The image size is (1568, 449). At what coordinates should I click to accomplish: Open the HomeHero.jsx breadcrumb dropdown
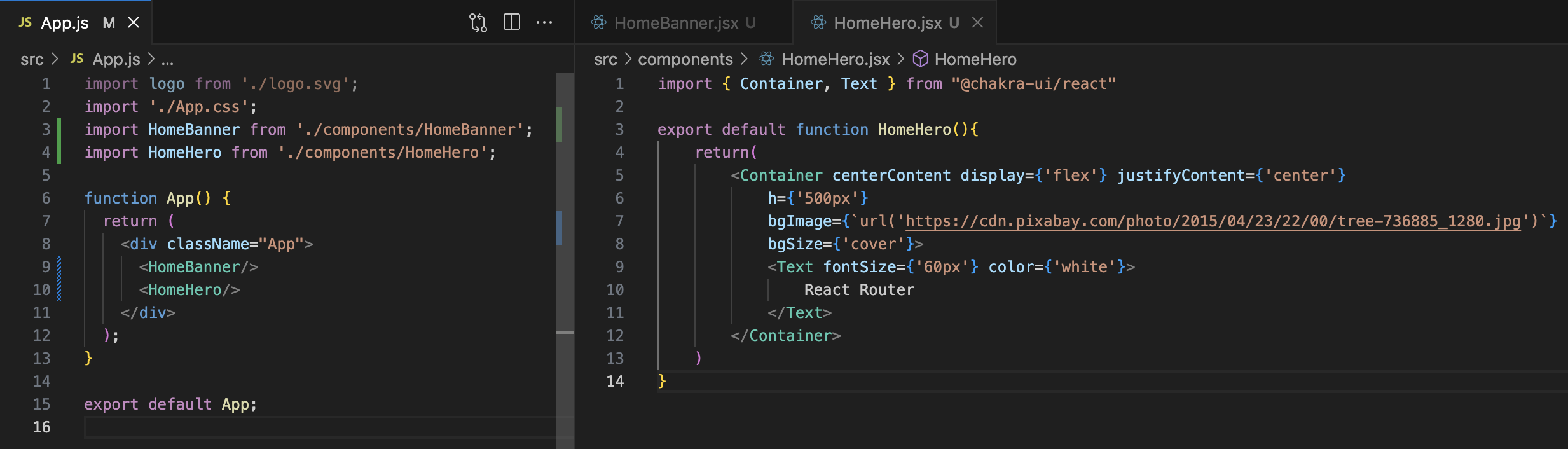click(835, 59)
